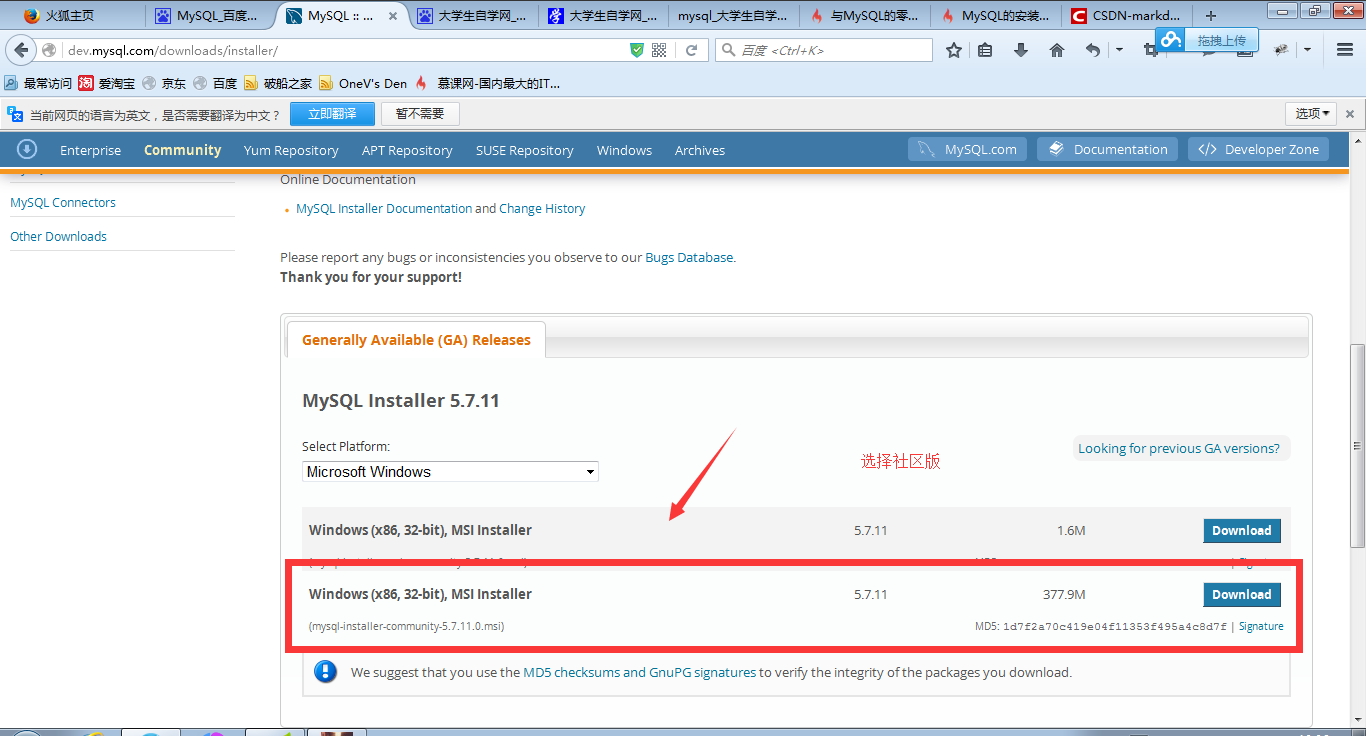Go back using the browser back arrow

coord(21,50)
